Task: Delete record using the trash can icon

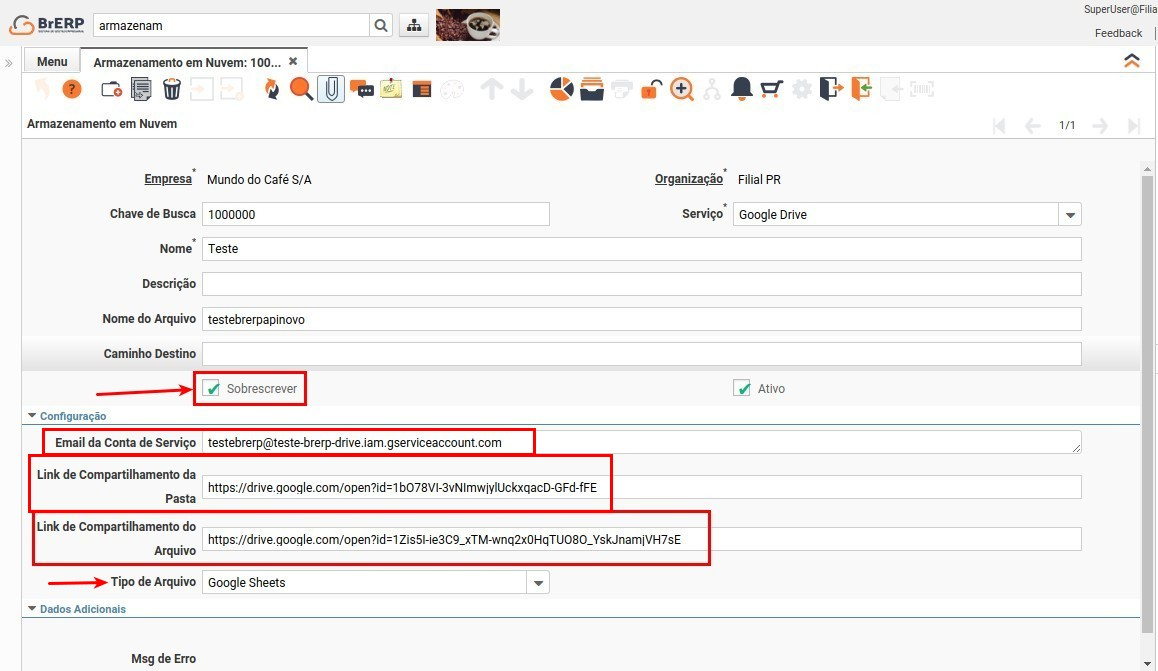Action: coord(171,89)
